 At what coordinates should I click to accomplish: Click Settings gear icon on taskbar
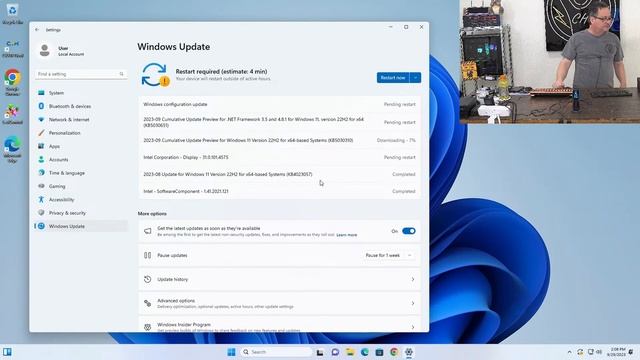pos(409,352)
